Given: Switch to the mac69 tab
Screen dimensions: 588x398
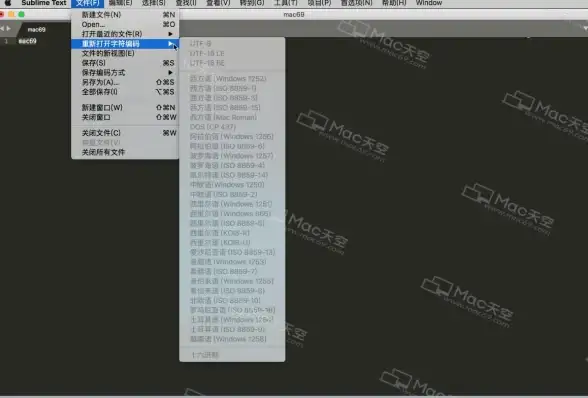Looking at the screenshot, I should 36,30.
